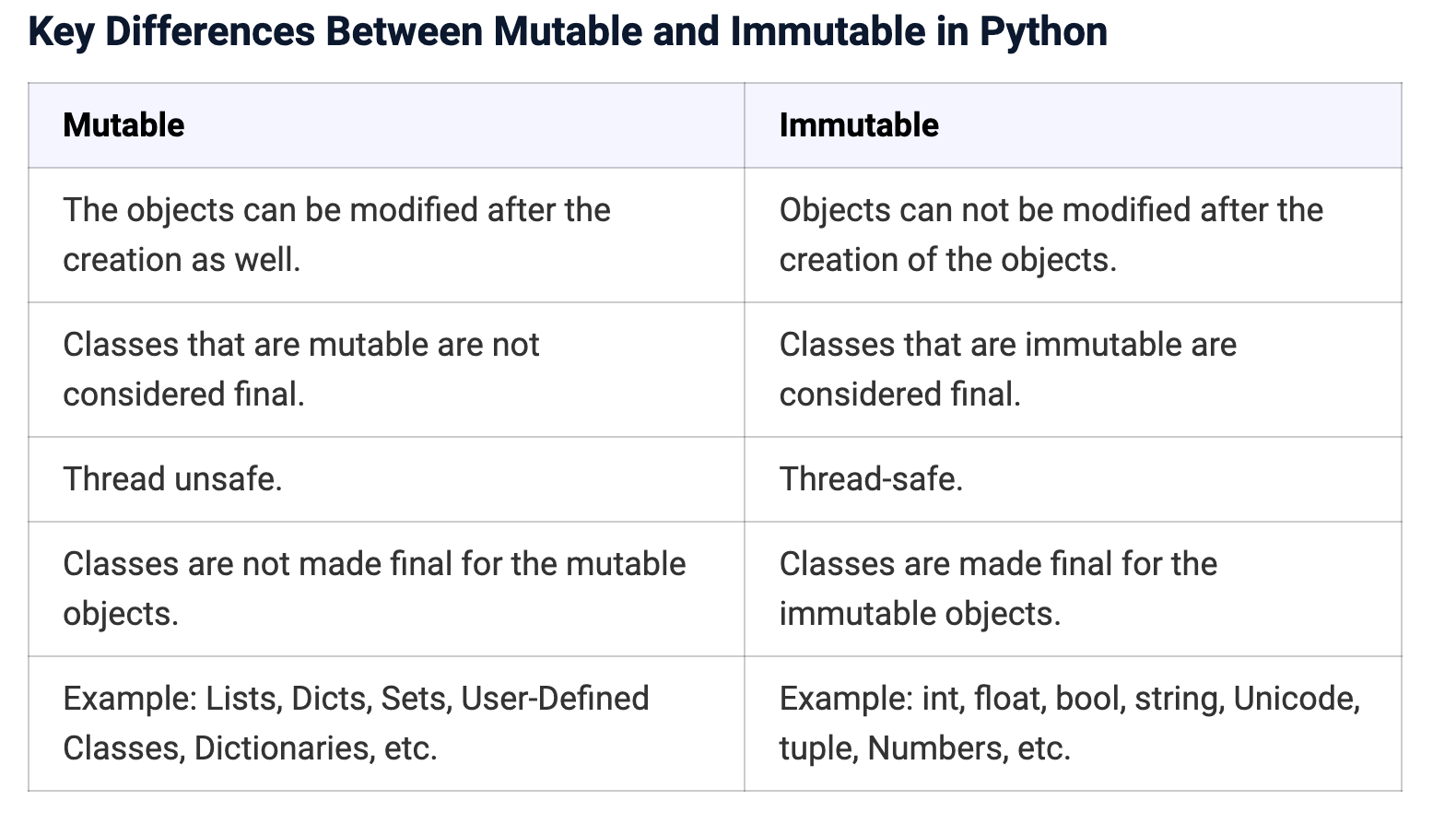Viewport: 1456px width, 824px height.
Task: Click cell saying classes not made final
Action: coord(386,589)
